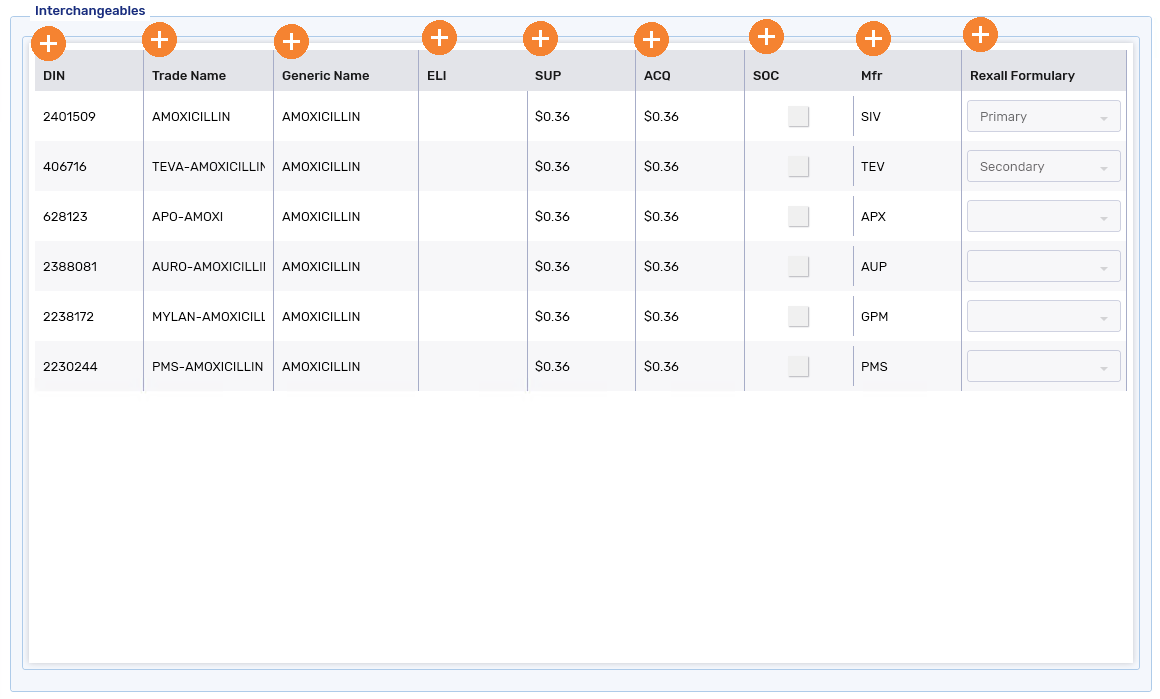Click the orange plus above DIN column
The width and height of the screenshot is (1160, 699).
tap(49, 44)
